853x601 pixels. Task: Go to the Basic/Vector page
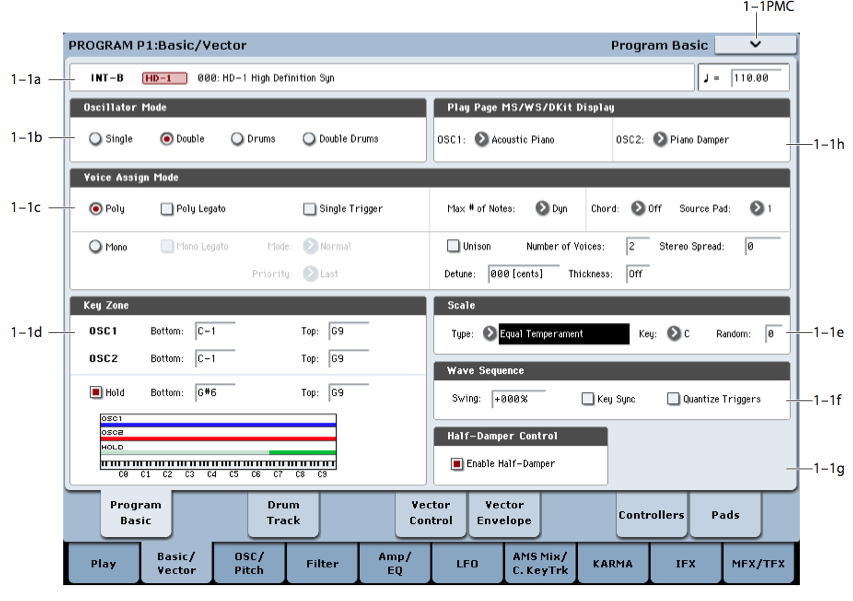point(176,563)
